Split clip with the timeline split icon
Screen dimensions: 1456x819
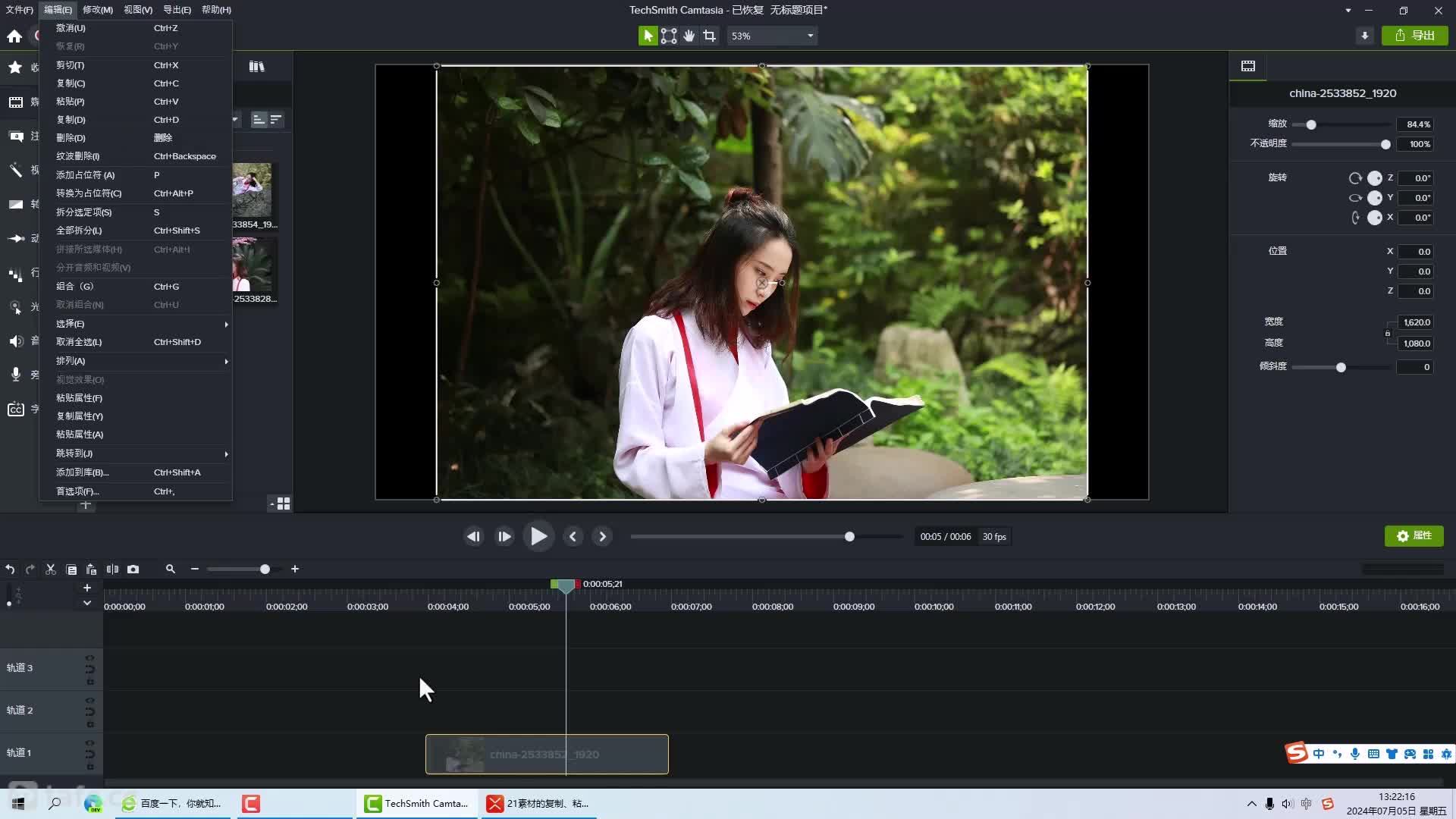click(x=112, y=569)
